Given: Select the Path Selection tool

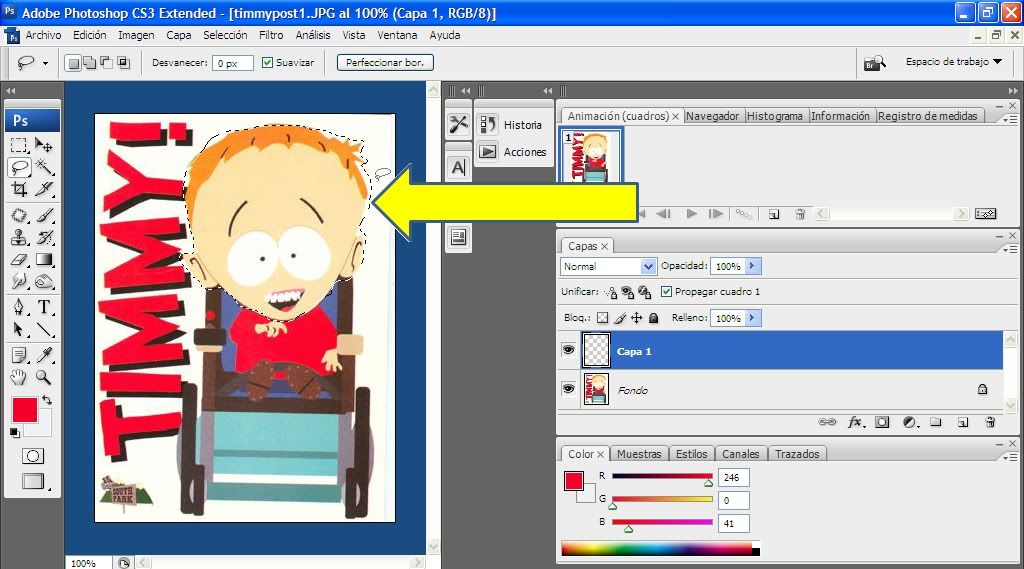Looking at the screenshot, I should click(x=19, y=329).
